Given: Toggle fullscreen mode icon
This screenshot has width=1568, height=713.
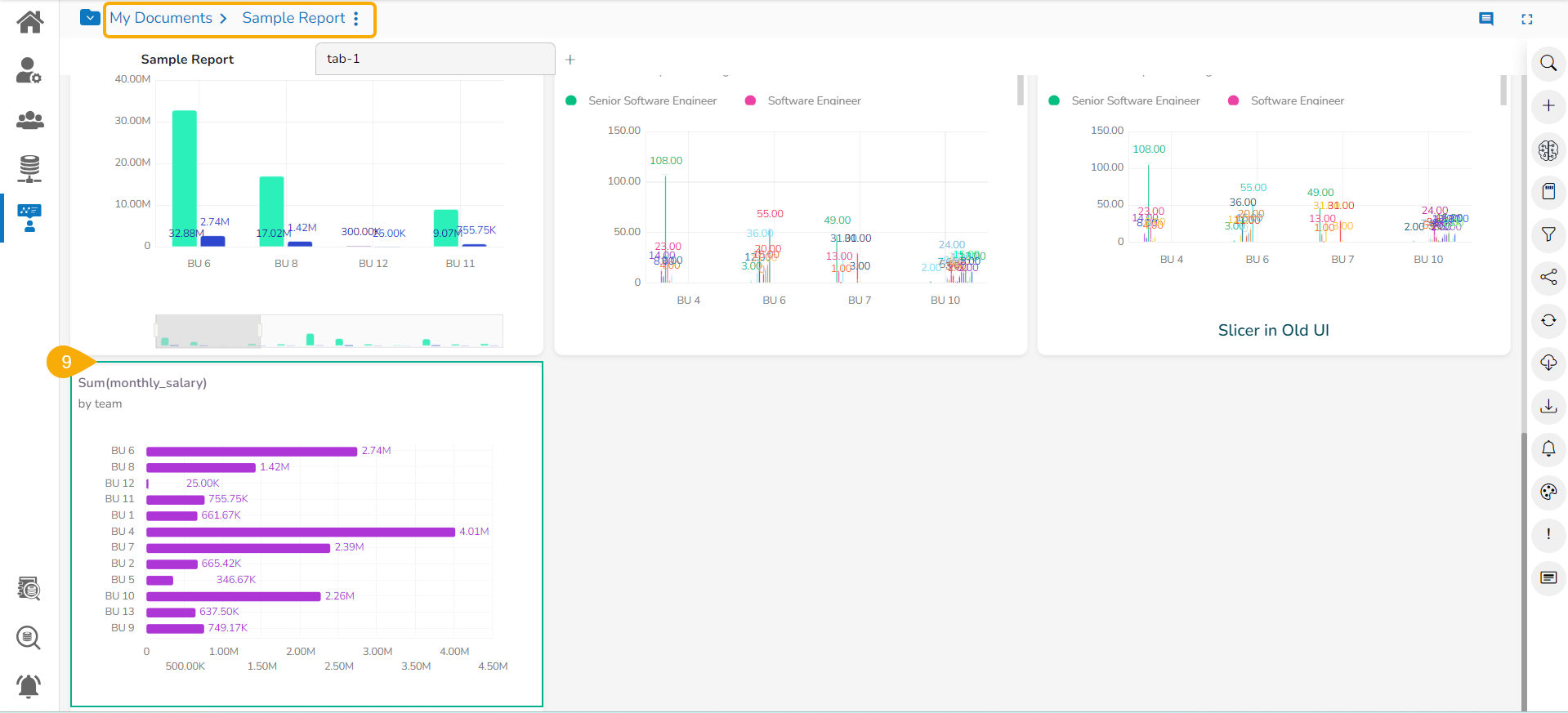Looking at the screenshot, I should [x=1527, y=19].
